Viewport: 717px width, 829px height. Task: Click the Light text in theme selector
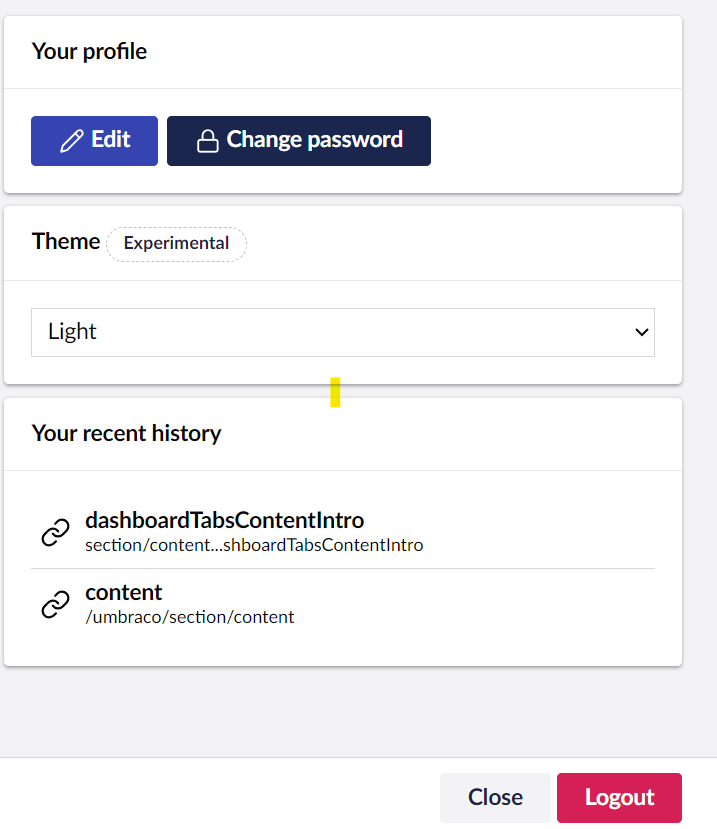tap(72, 332)
